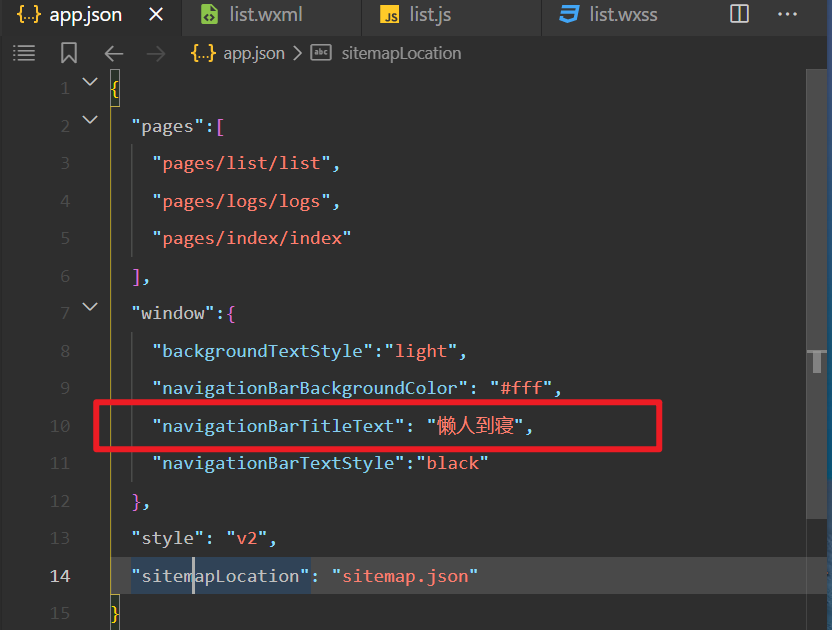This screenshot has height=630, width=832.
Task: Click the "#fff" color value
Action: (x=522, y=388)
